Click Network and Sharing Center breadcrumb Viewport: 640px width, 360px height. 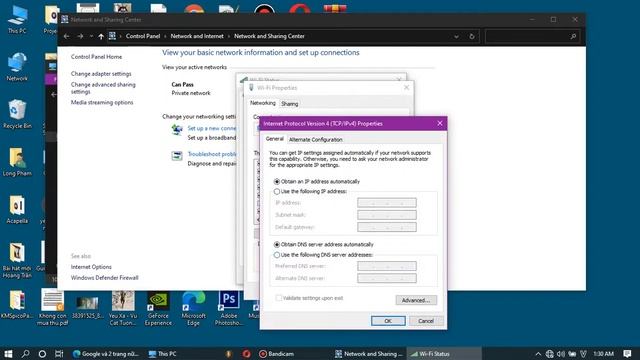(x=269, y=36)
